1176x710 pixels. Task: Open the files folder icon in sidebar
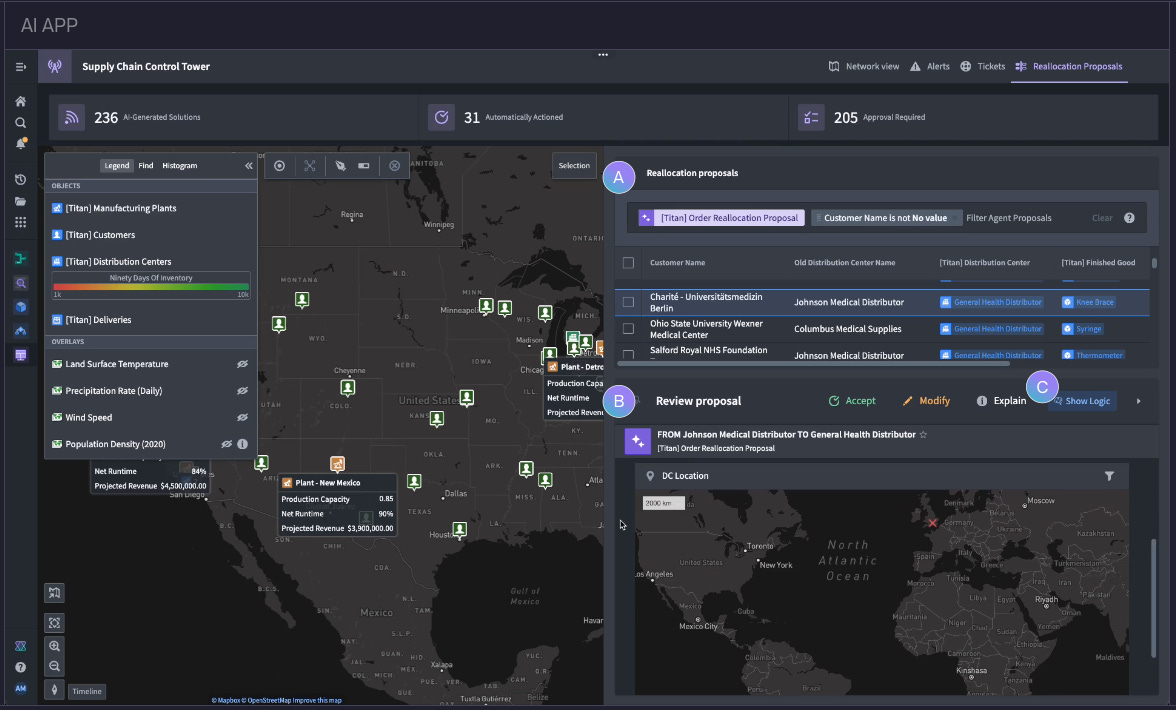pos(20,201)
